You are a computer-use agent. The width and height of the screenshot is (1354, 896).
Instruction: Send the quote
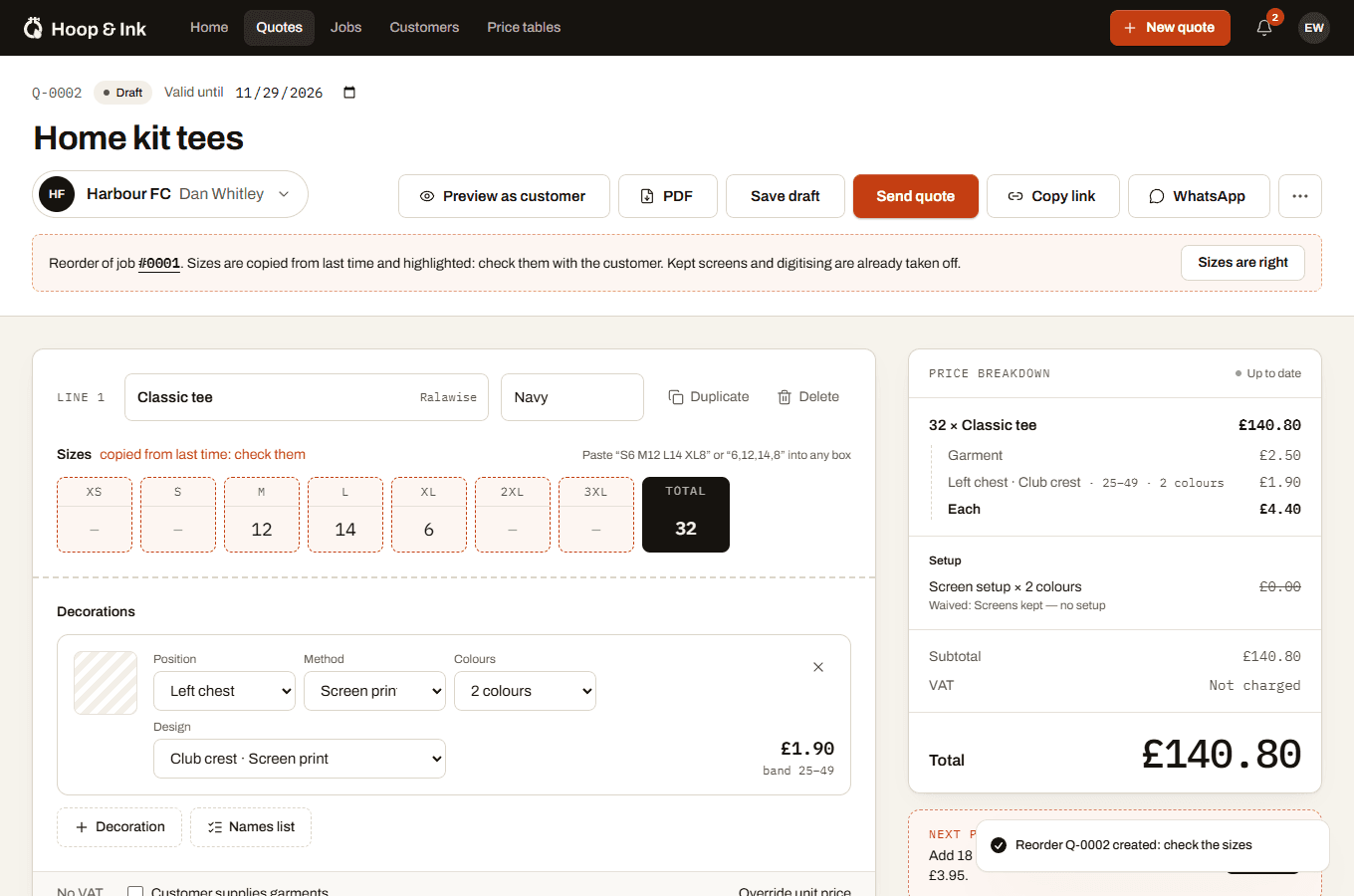pyautogui.click(x=916, y=196)
